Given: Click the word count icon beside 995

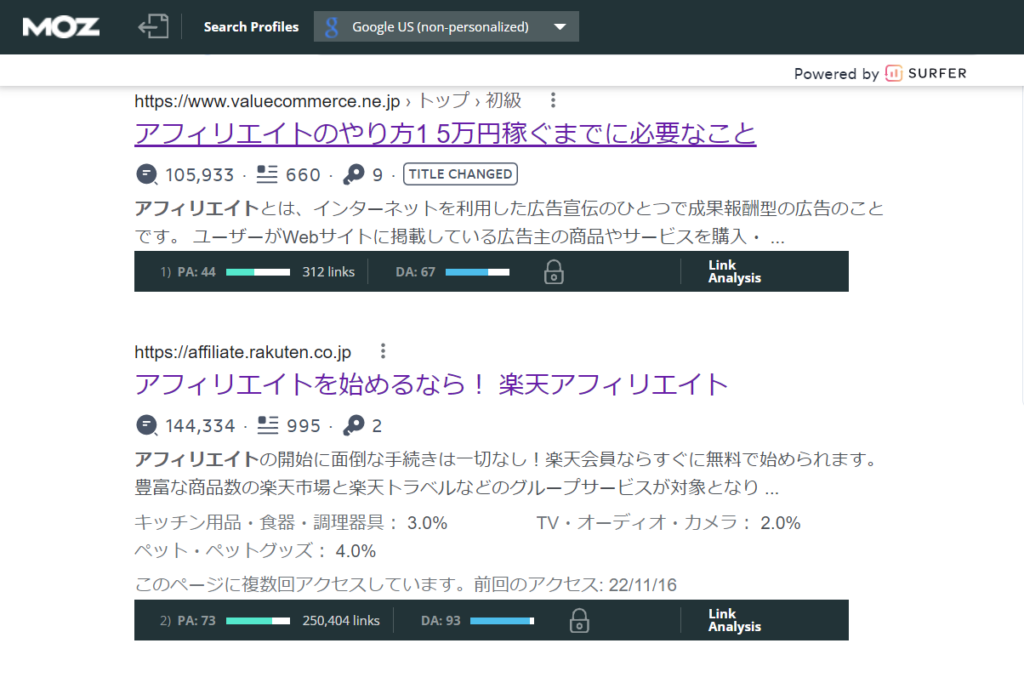Looking at the screenshot, I should click(268, 426).
